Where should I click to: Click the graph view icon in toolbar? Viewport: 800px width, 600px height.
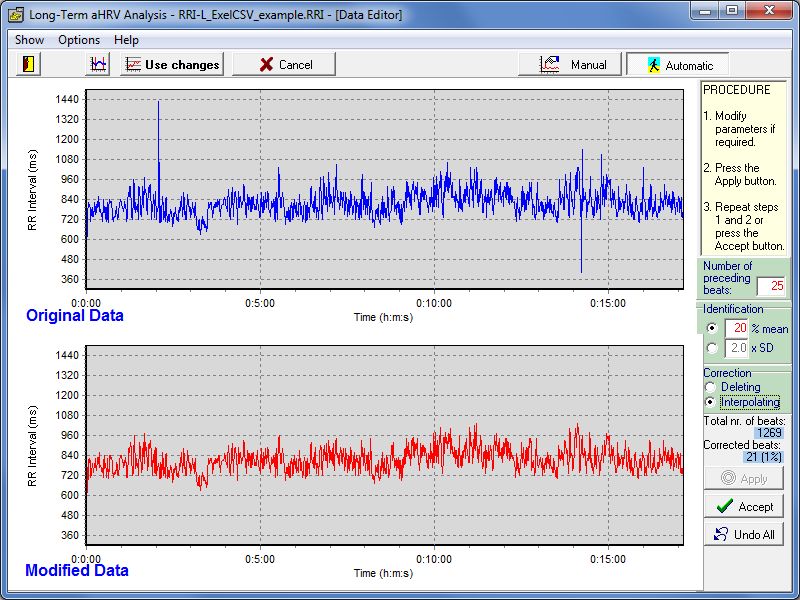click(98, 64)
